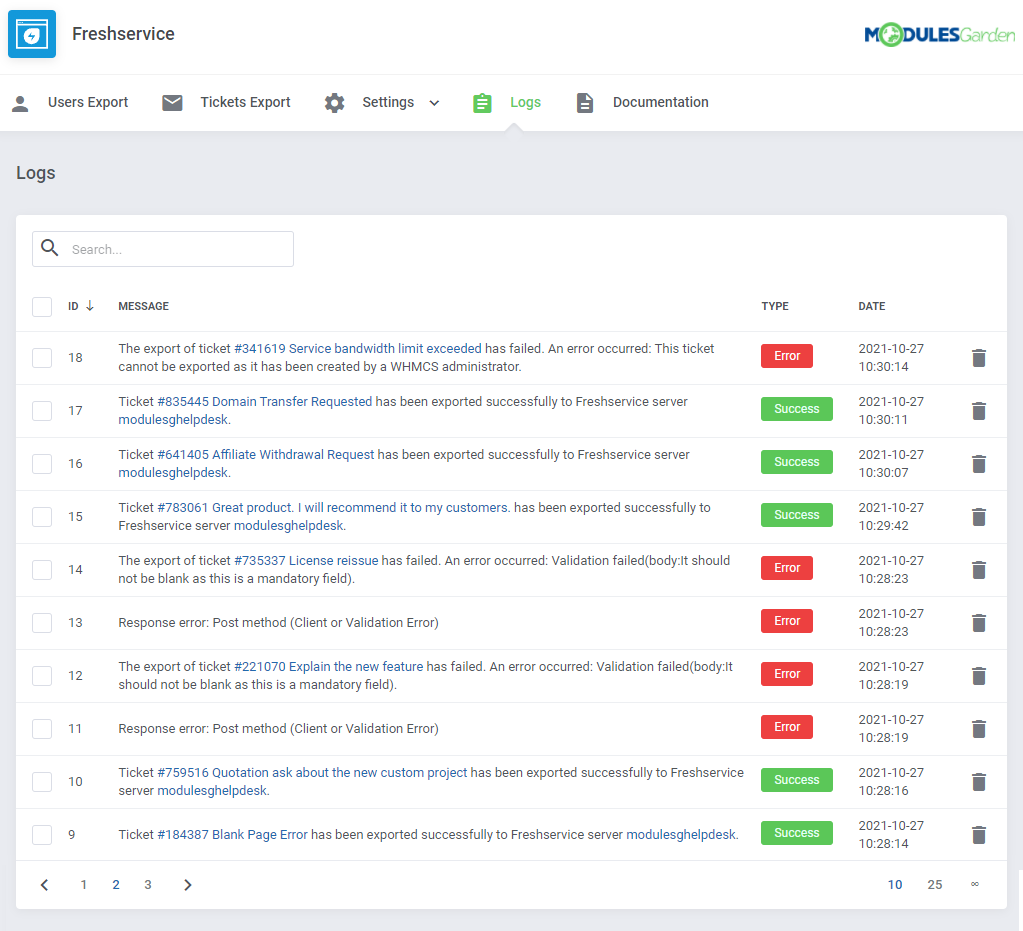Check the checkbox for log ID 9

(x=42, y=835)
